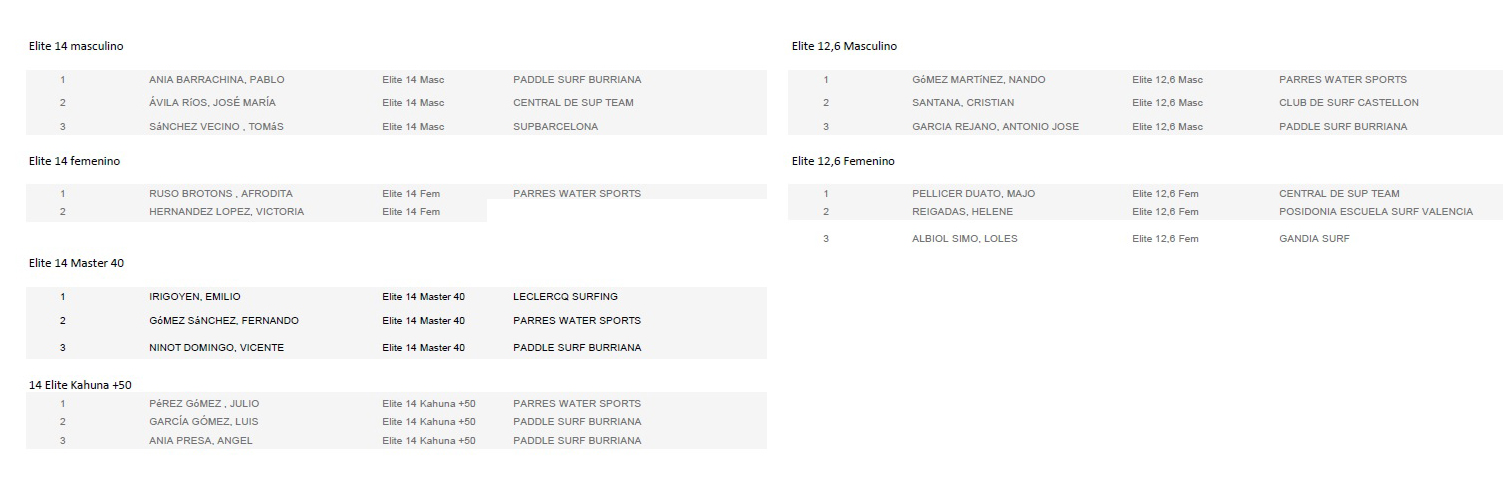Select the Elite 14 masculino heading

coord(76,46)
